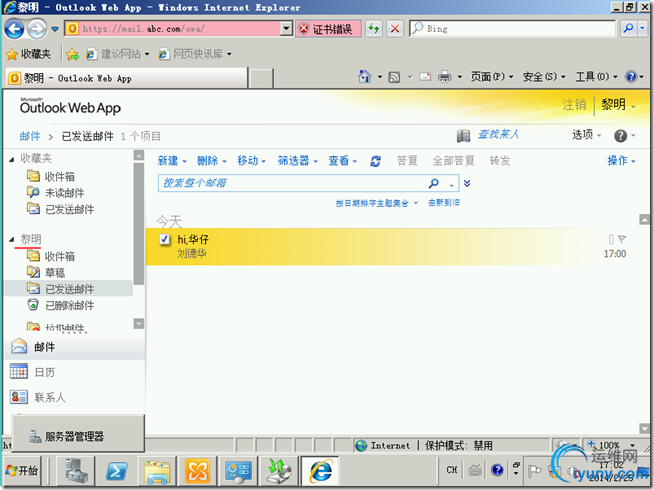Click the Read mail envelope icon
Screen dimensions: 654x490
point(425,77)
